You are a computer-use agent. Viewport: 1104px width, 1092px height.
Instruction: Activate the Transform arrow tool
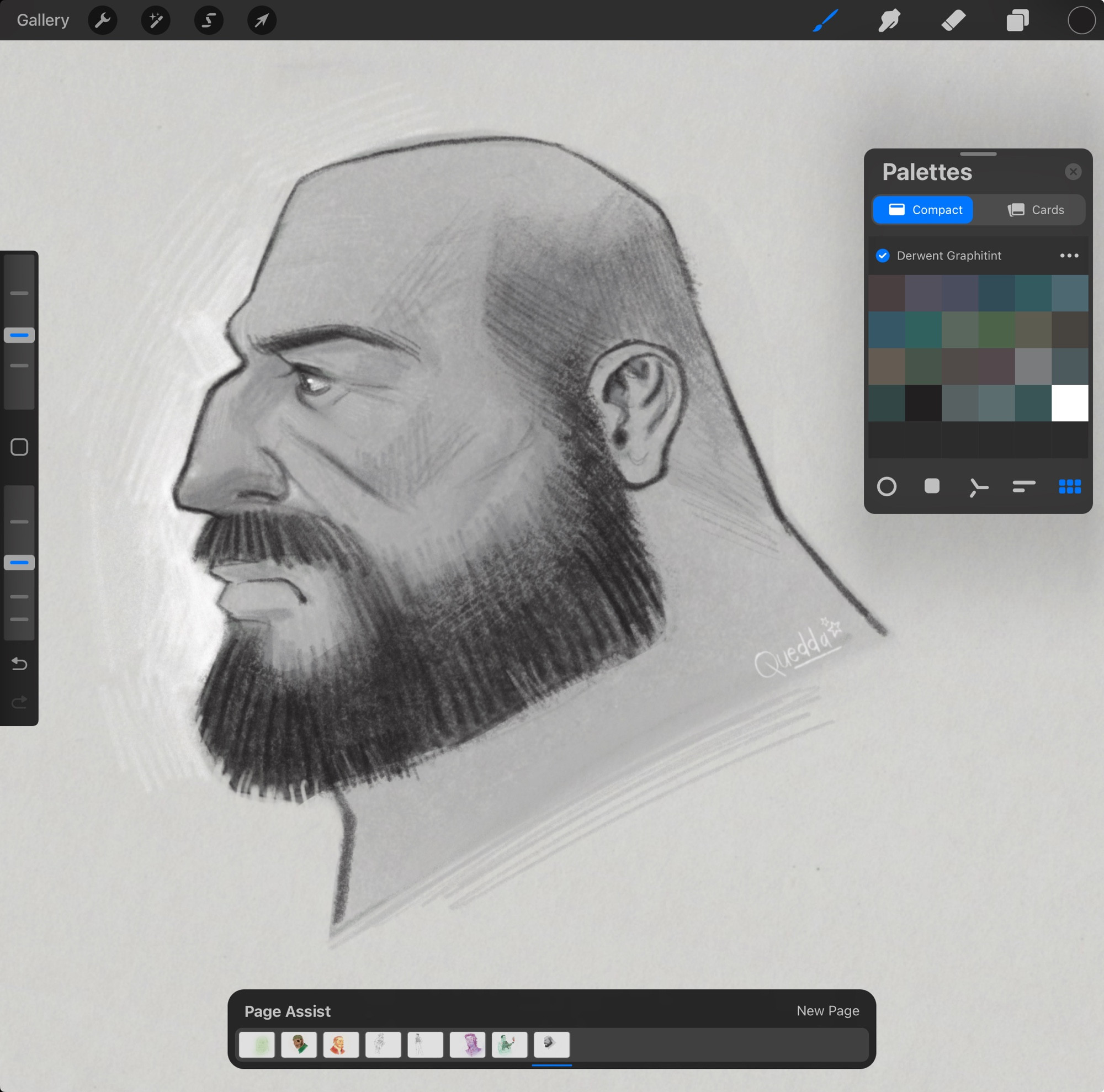262,20
